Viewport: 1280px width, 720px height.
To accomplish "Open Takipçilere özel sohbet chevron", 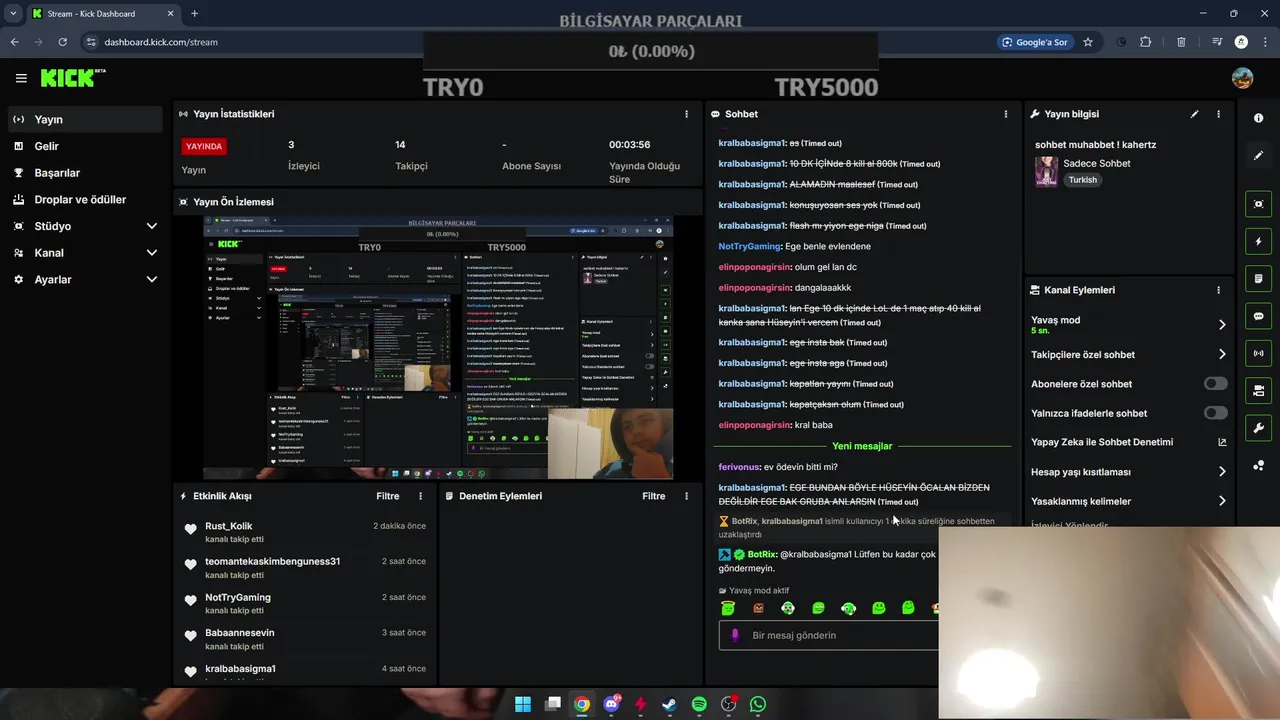I will point(1221,354).
